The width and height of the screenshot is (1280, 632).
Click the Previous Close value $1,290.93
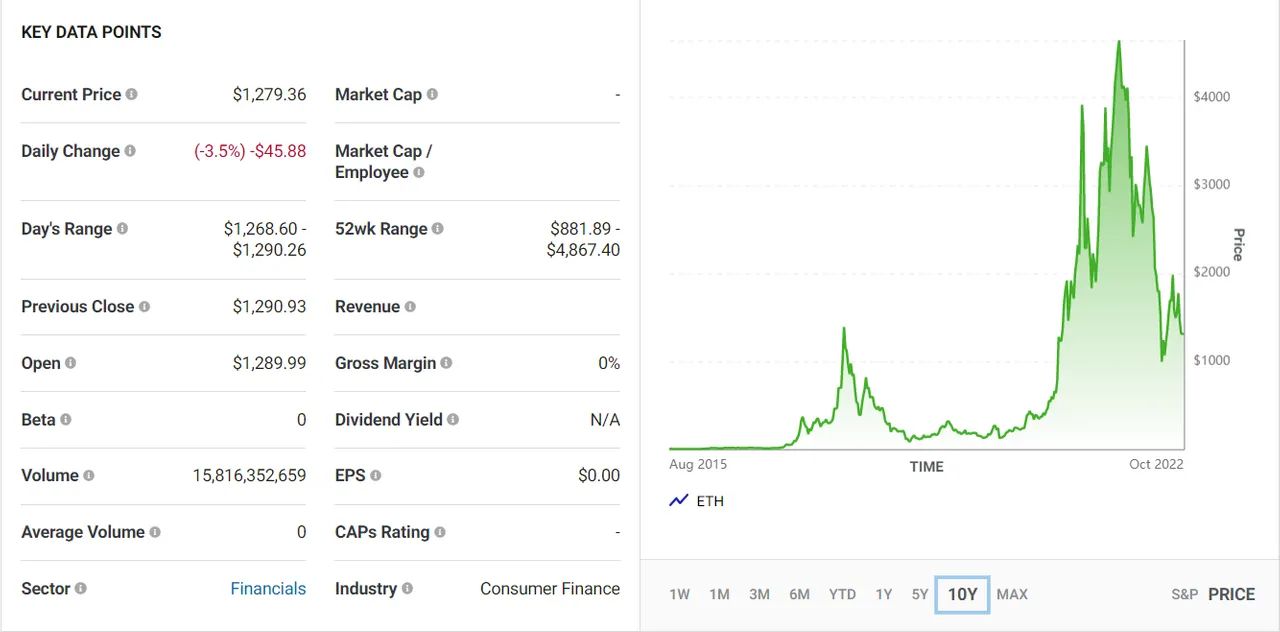[x=269, y=306]
